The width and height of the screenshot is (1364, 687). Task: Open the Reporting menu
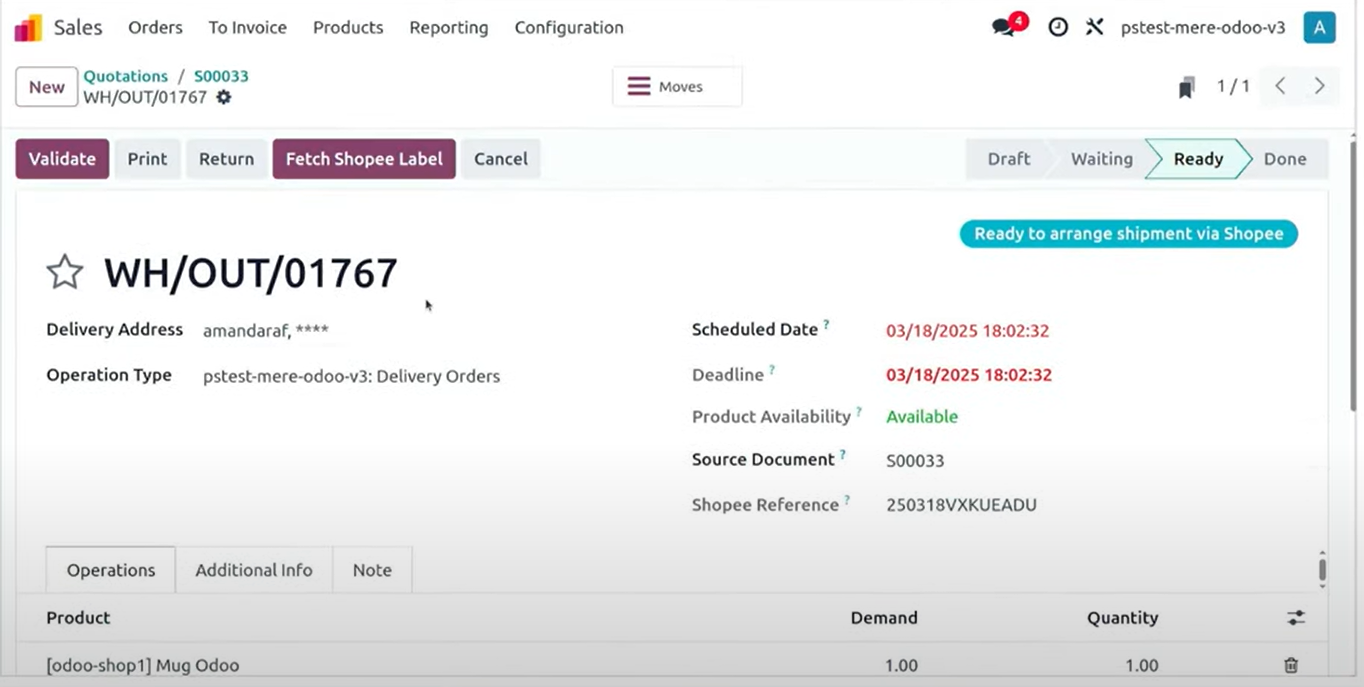[449, 28]
